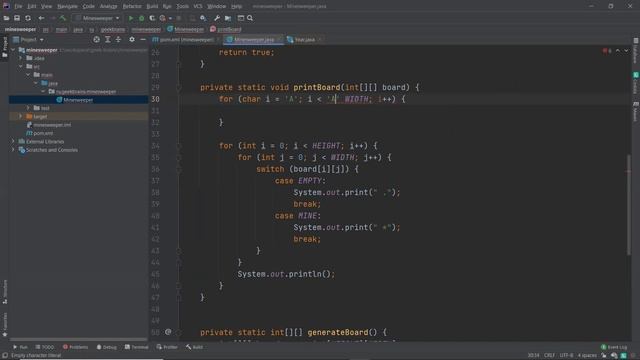640x360 pixels.
Task: Click the Search Everywhere magnifier icon
Action: click(250, 18)
